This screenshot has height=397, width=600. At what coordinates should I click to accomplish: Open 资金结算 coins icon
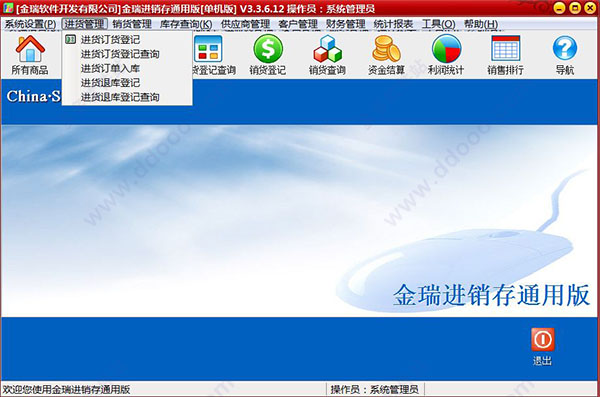[386, 55]
